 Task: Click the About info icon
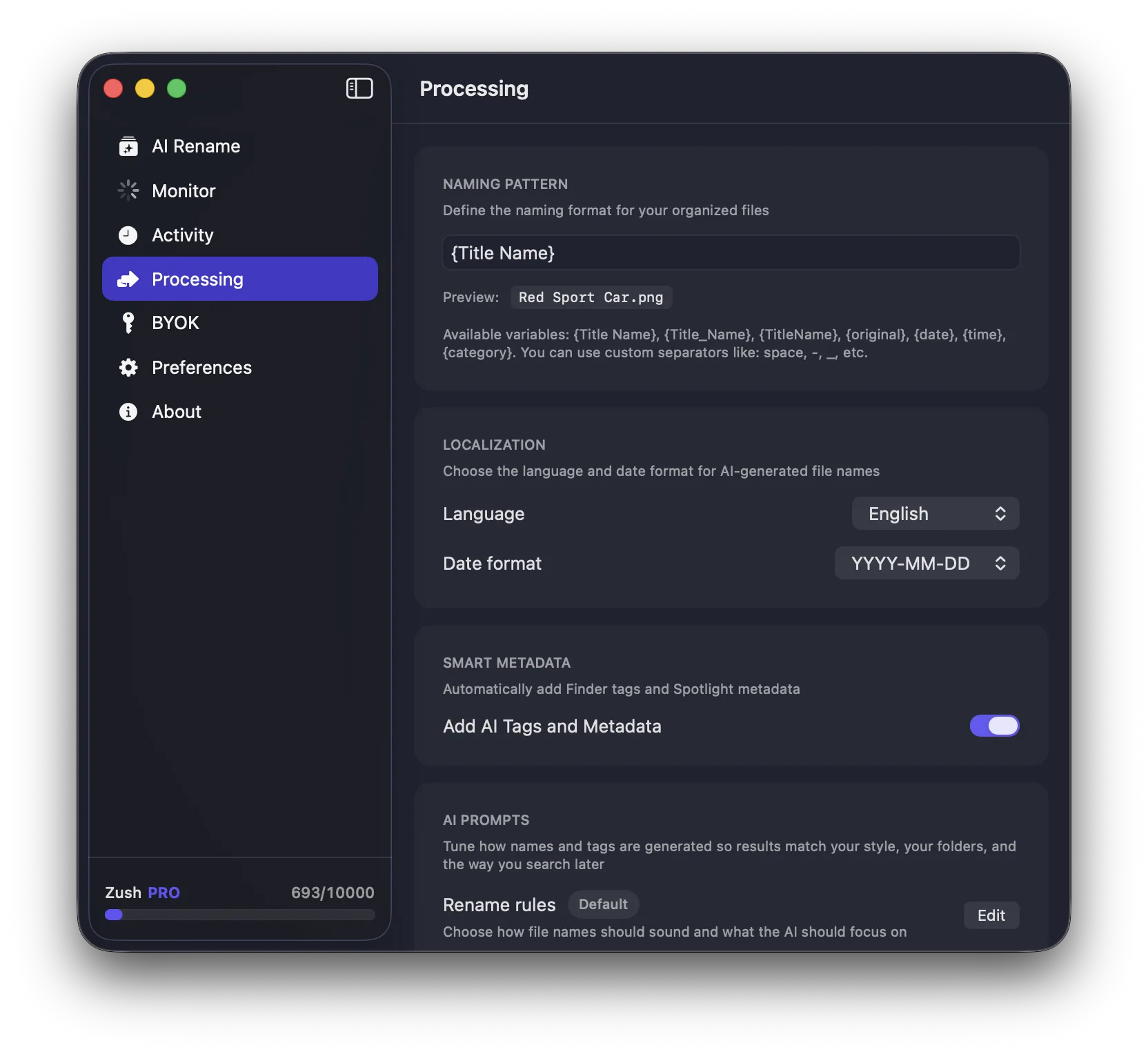click(128, 412)
